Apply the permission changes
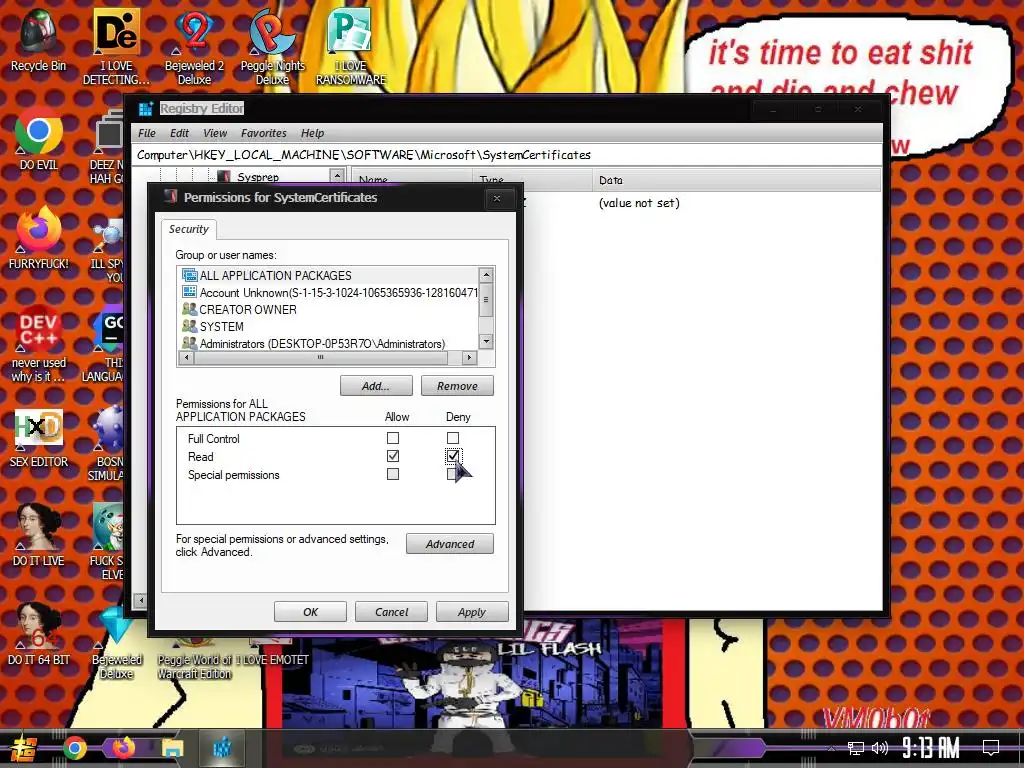Screen dimensions: 1024x768 point(472,612)
